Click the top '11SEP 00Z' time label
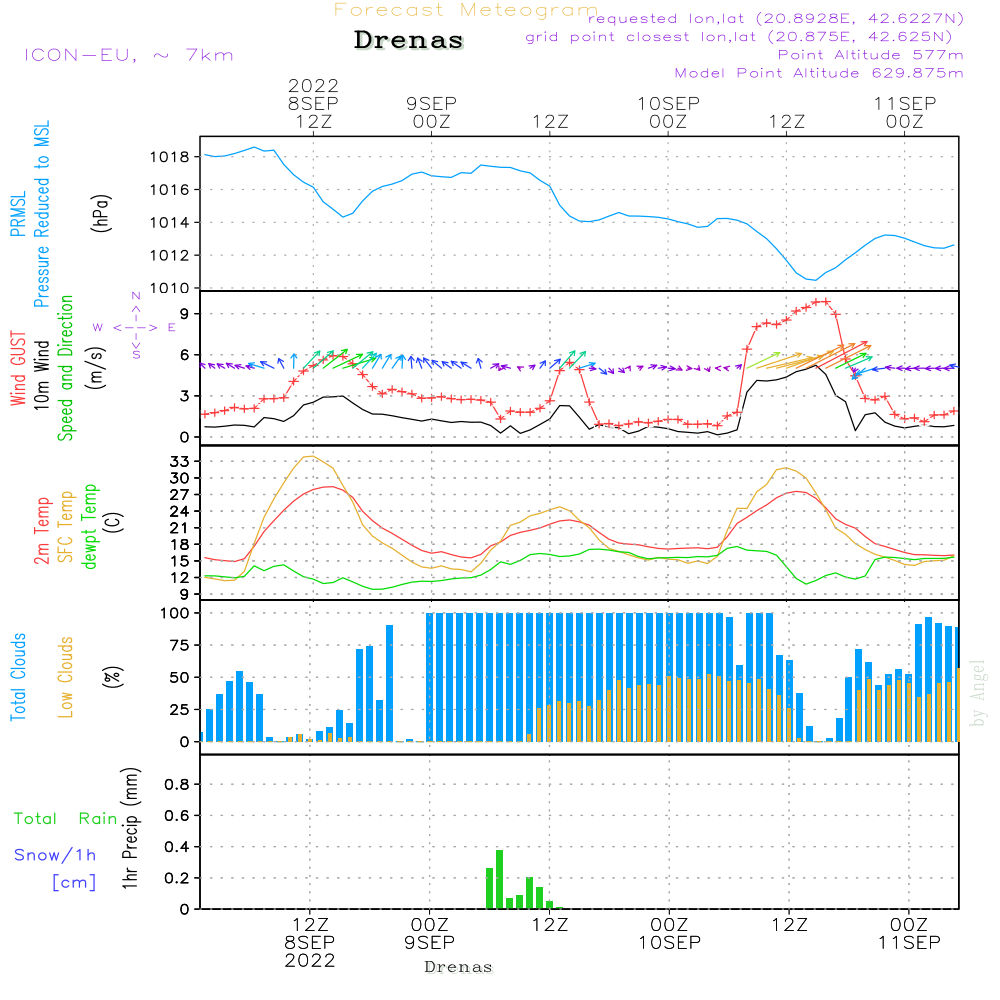Screen dimensions: 1000x1000 coord(905,112)
